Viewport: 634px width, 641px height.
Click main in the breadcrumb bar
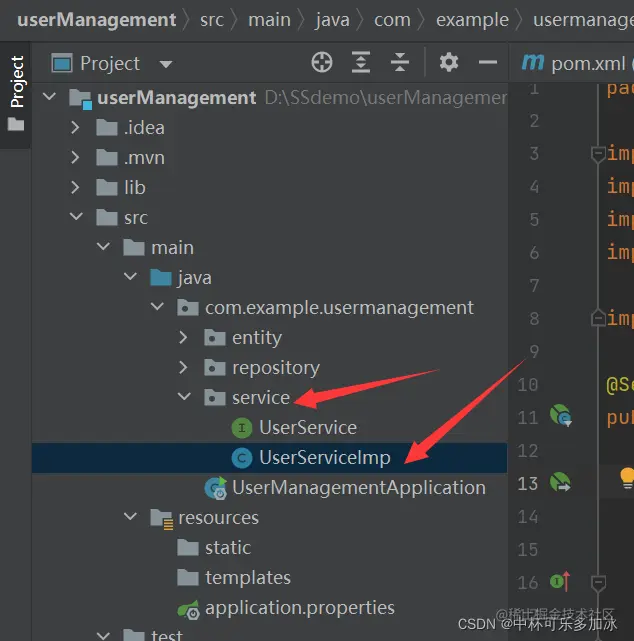tap(269, 20)
